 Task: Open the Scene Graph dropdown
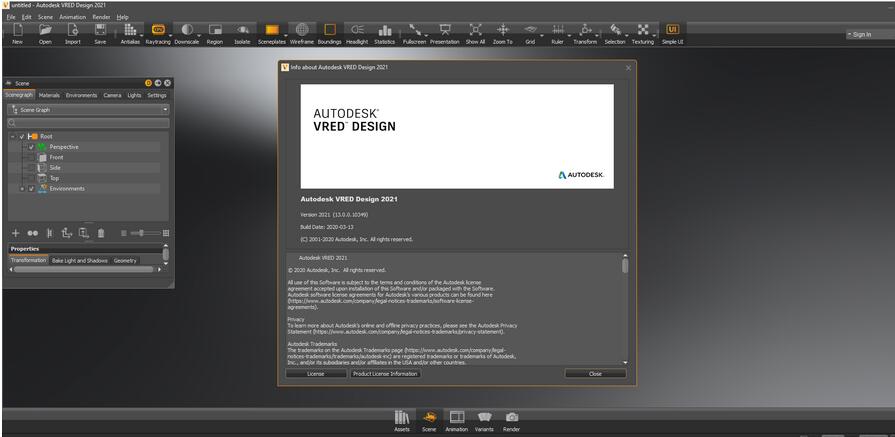point(88,110)
